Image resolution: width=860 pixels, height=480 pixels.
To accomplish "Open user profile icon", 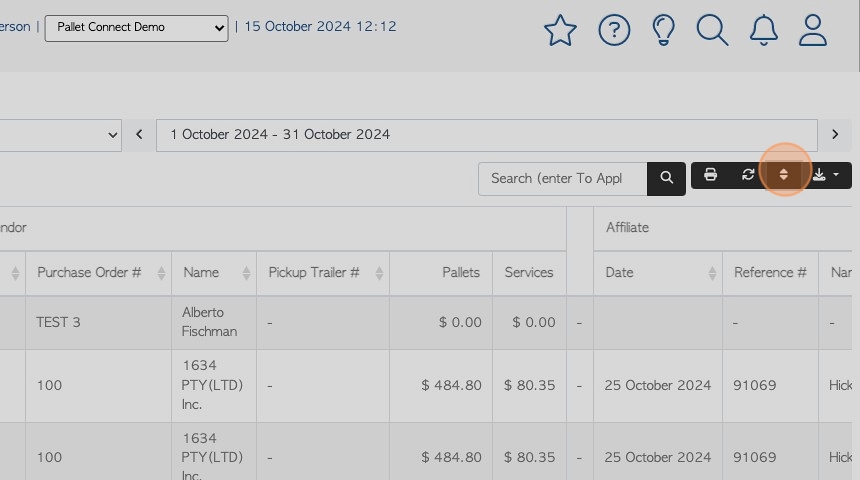I will [812, 30].
